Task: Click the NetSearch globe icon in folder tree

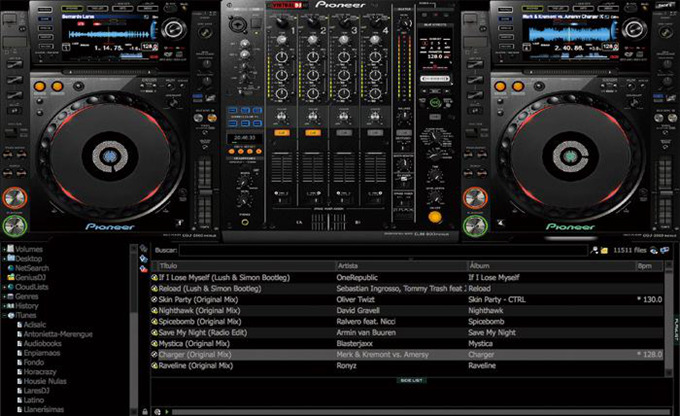Action: [11, 268]
